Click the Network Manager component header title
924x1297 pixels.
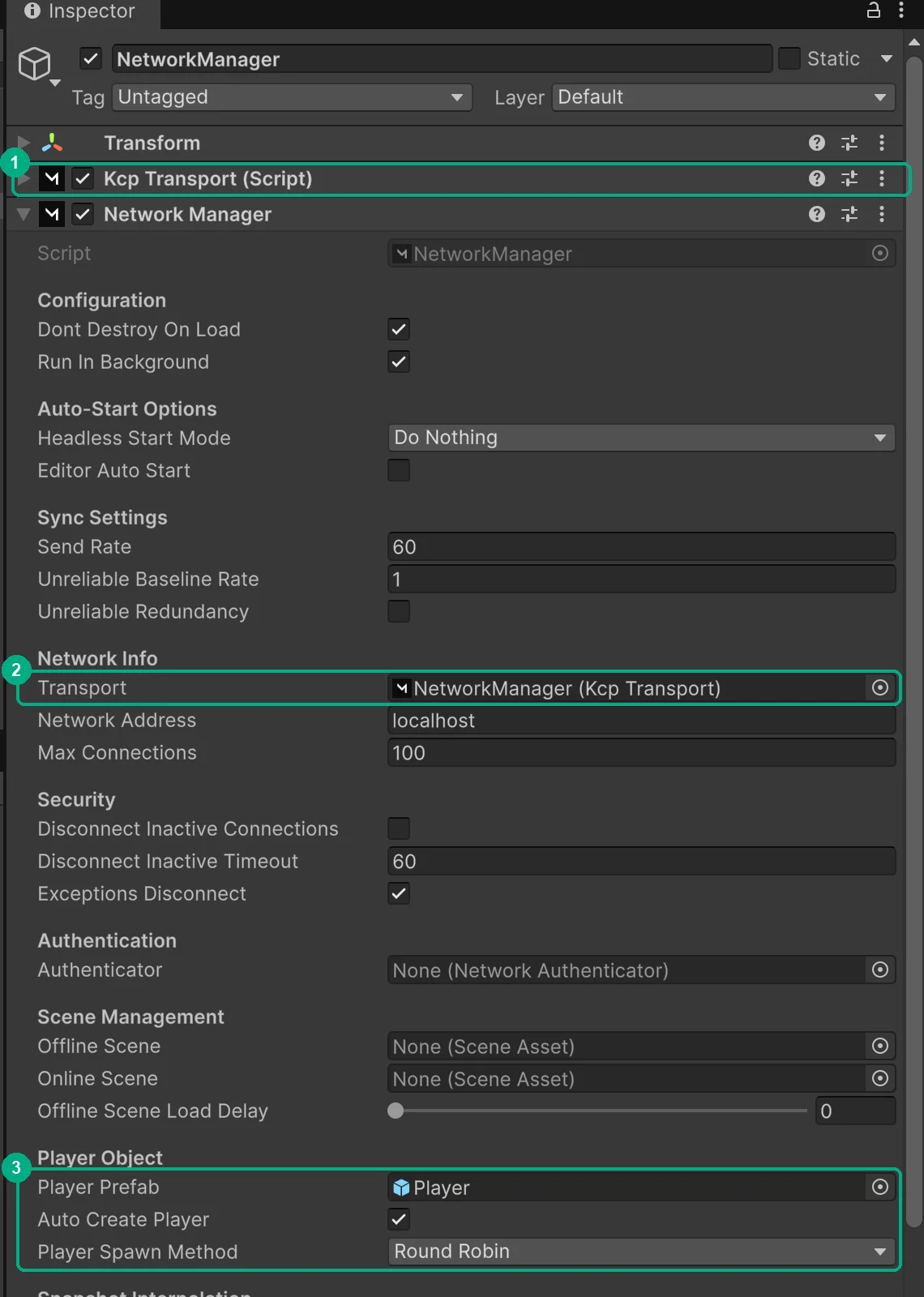point(188,214)
